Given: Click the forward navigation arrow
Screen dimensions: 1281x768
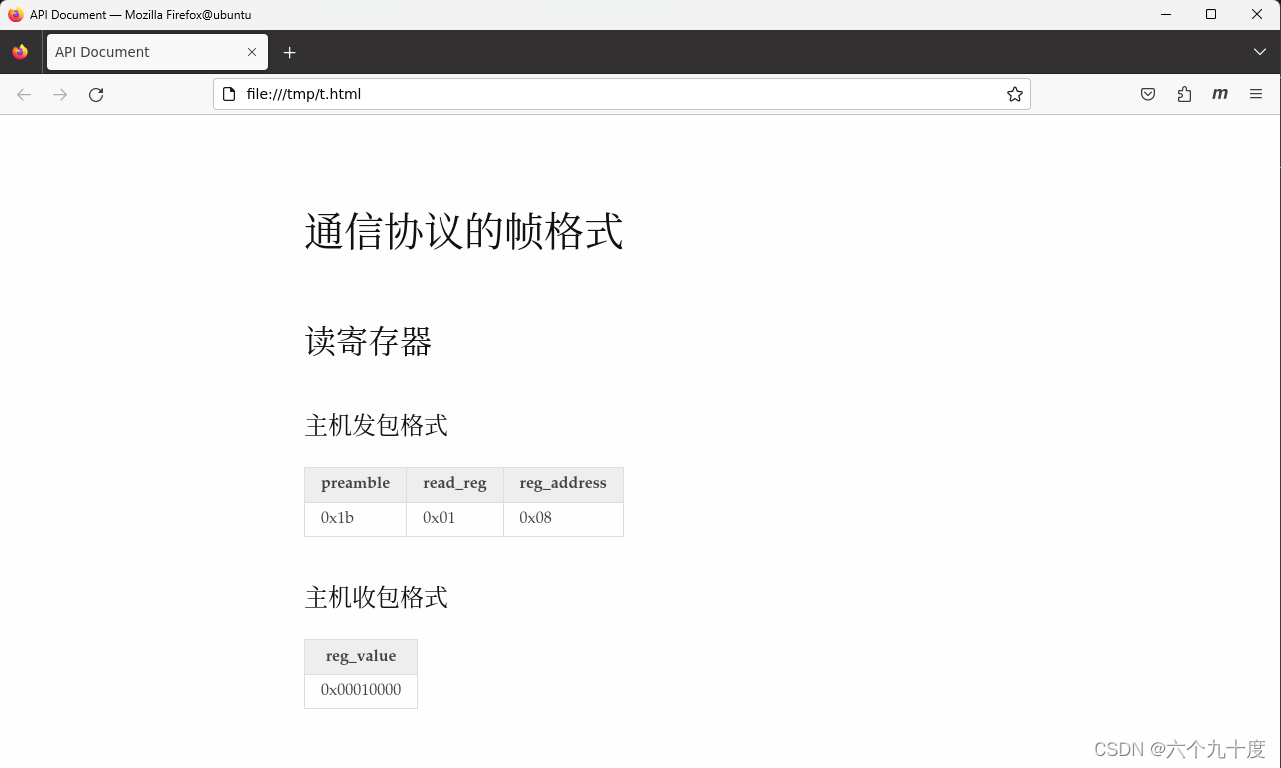Looking at the screenshot, I should (x=59, y=94).
